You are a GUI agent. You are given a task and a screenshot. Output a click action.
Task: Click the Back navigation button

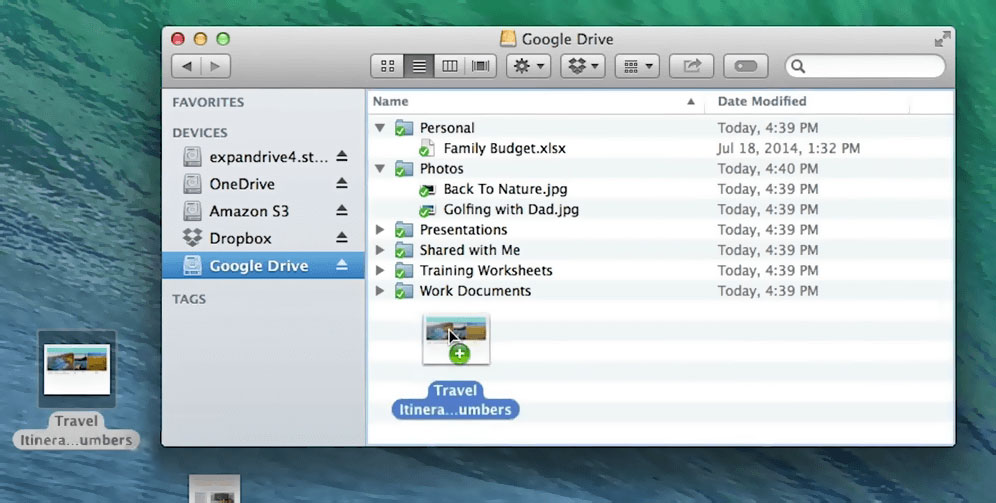pyautogui.click(x=187, y=66)
